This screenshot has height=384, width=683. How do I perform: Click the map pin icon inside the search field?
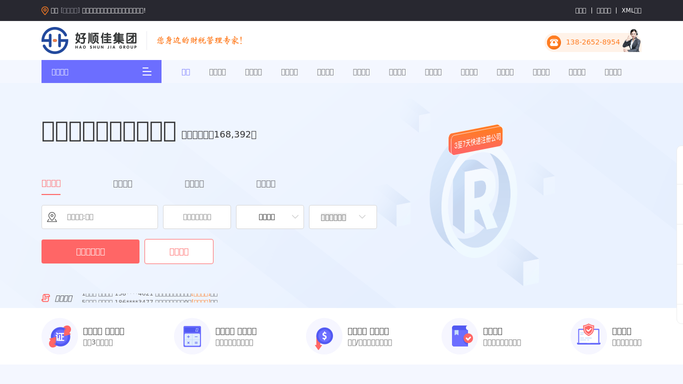pyautogui.click(x=52, y=217)
